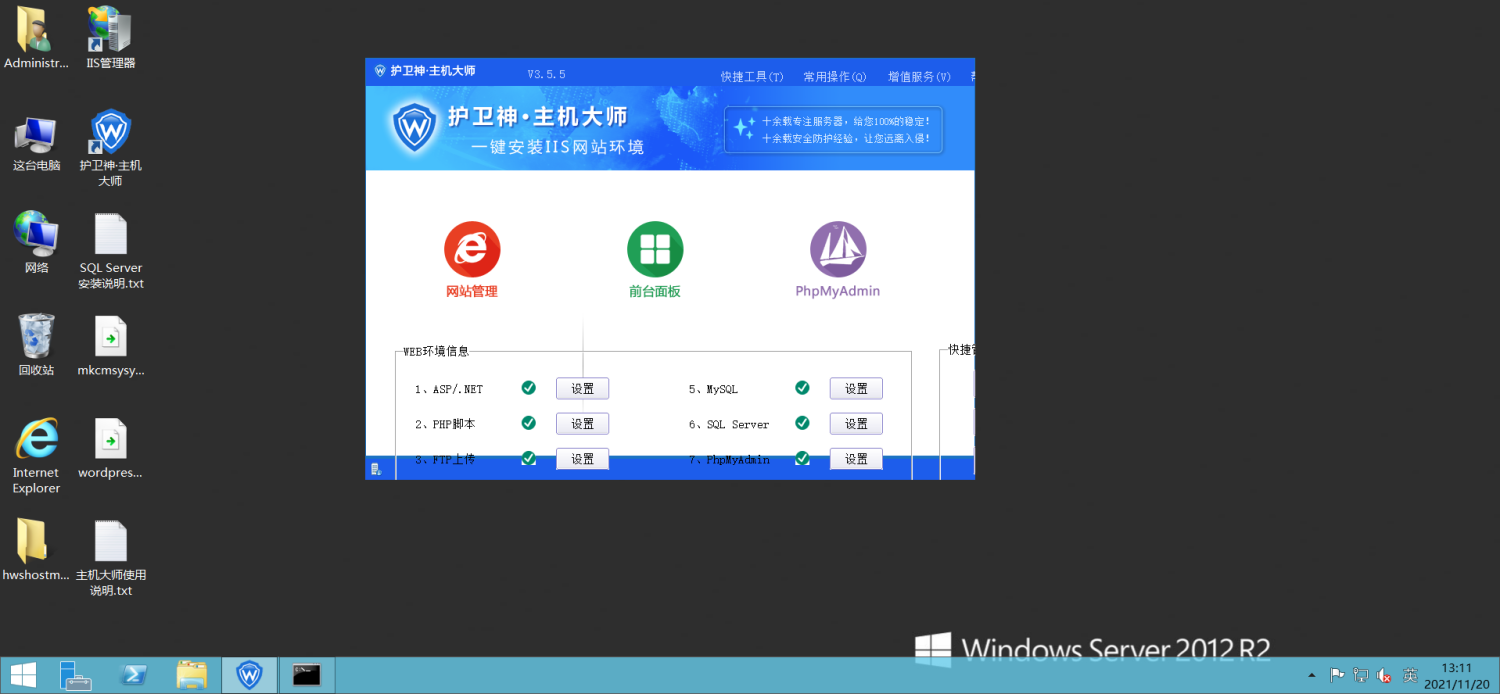Open 主机大师使用说明.txt file
Viewport: 1500px width, 694px height.
click(111, 559)
